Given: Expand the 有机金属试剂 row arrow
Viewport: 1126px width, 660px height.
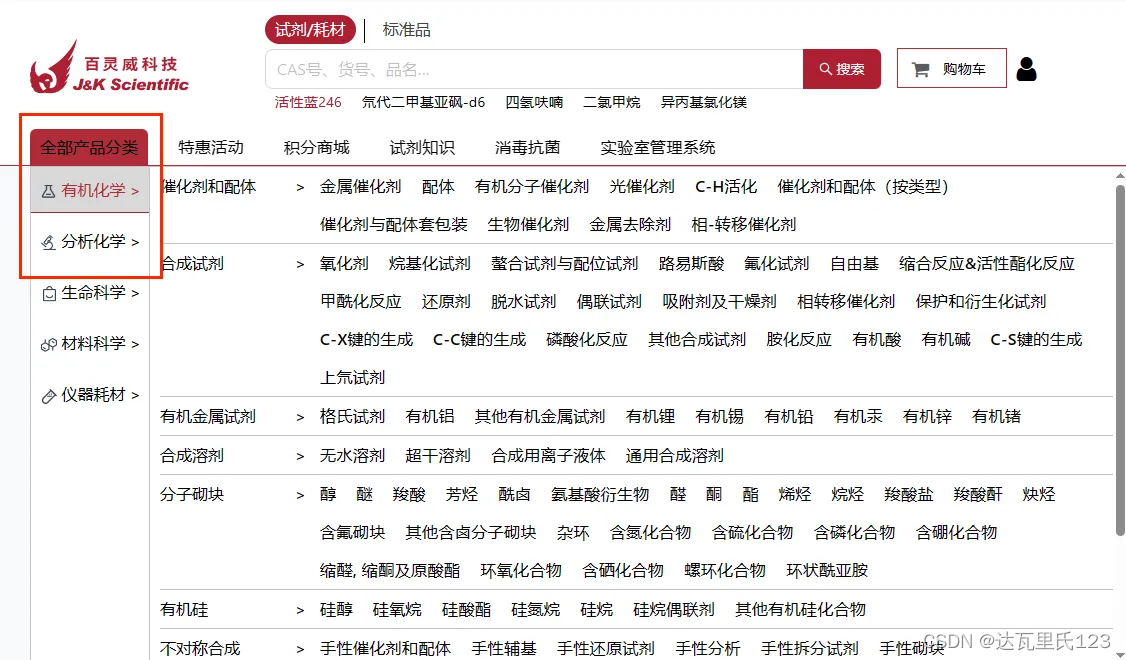Looking at the screenshot, I should pos(300,417).
